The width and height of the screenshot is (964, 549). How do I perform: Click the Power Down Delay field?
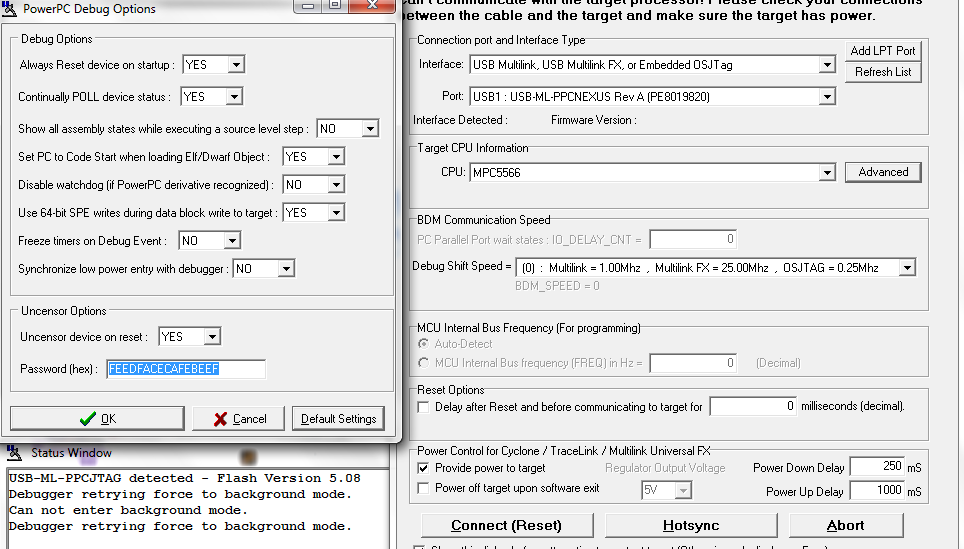(x=877, y=467)
